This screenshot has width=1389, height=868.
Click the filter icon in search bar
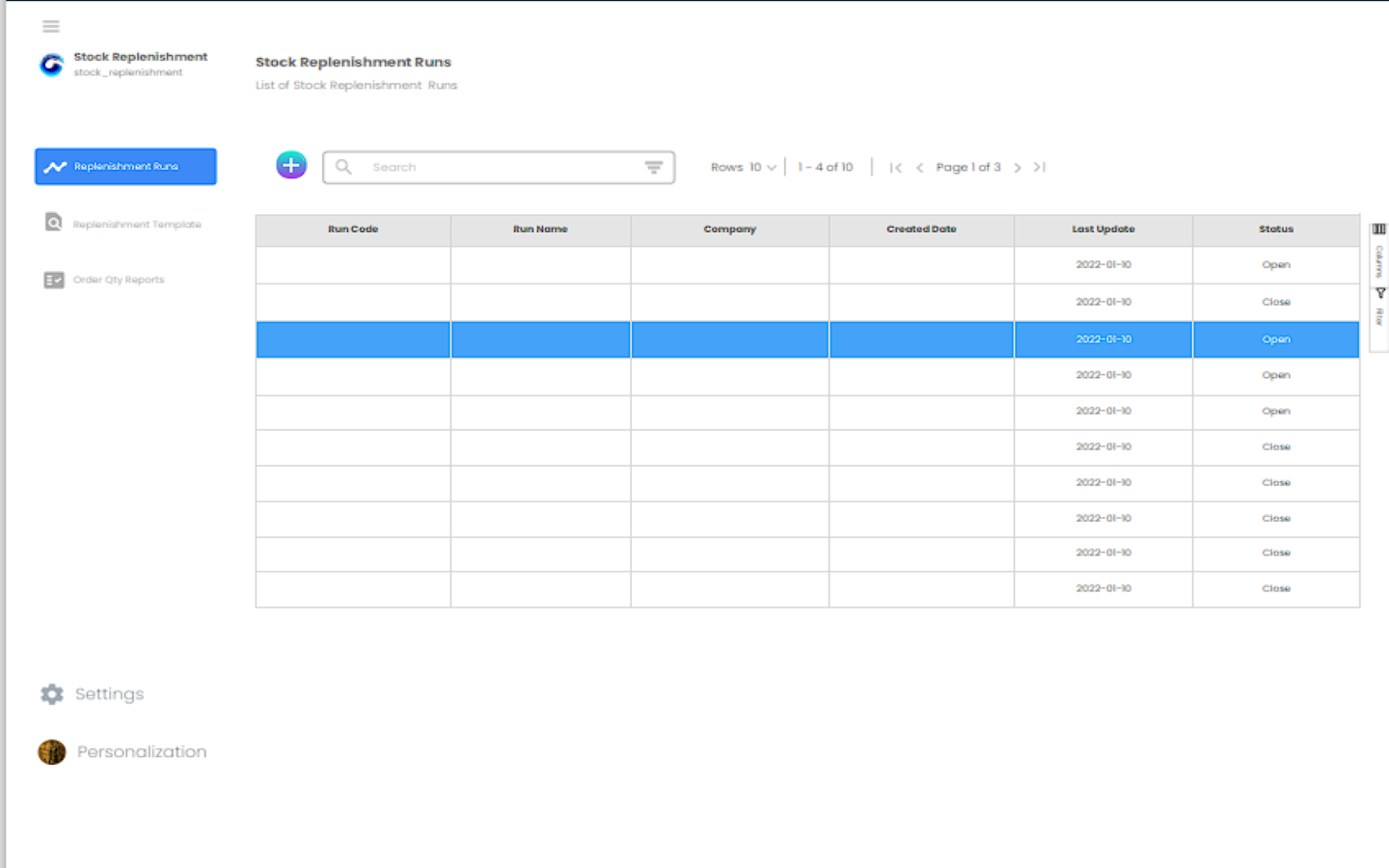point(653,167)
